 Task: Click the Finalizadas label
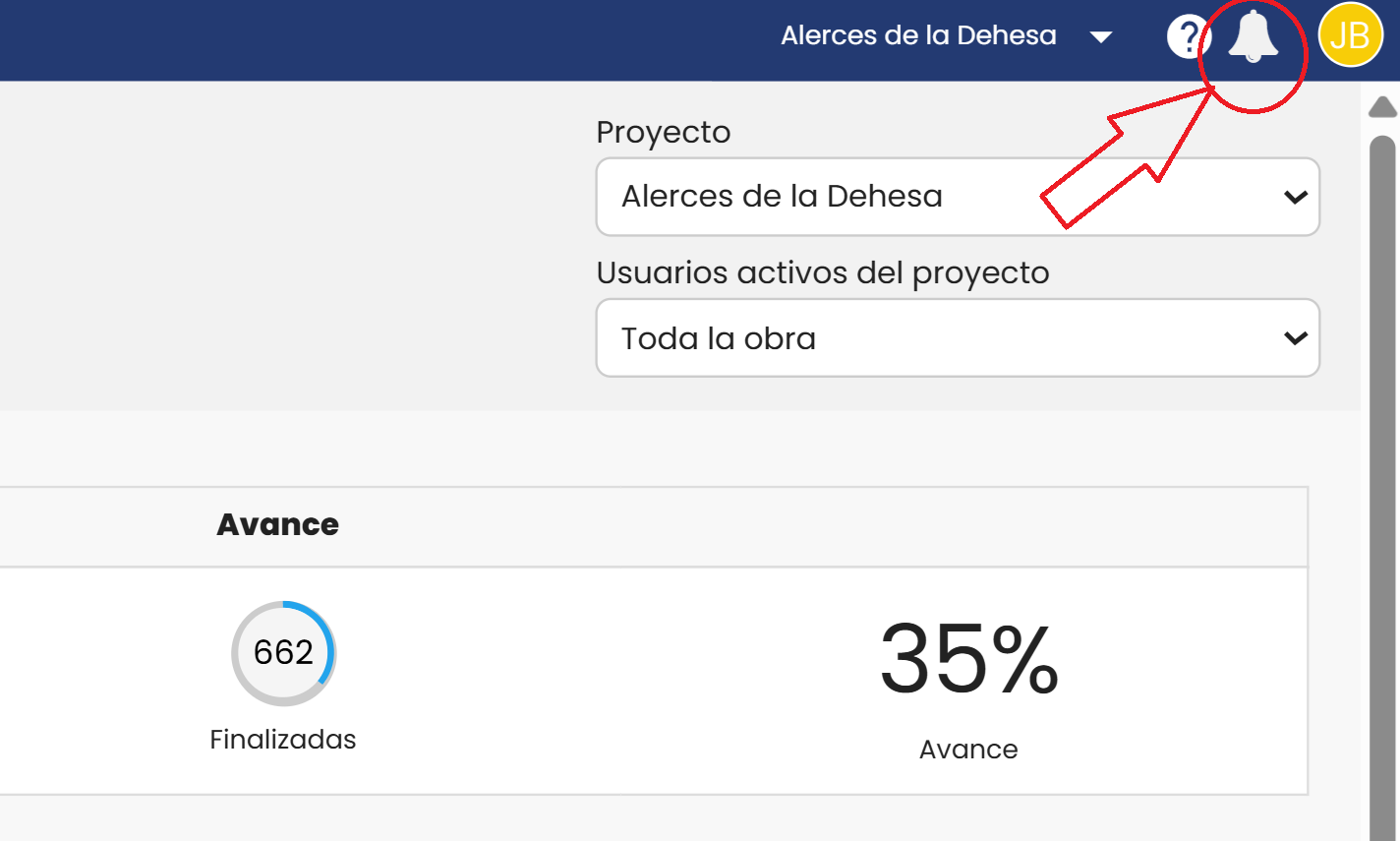coord(283,739)
